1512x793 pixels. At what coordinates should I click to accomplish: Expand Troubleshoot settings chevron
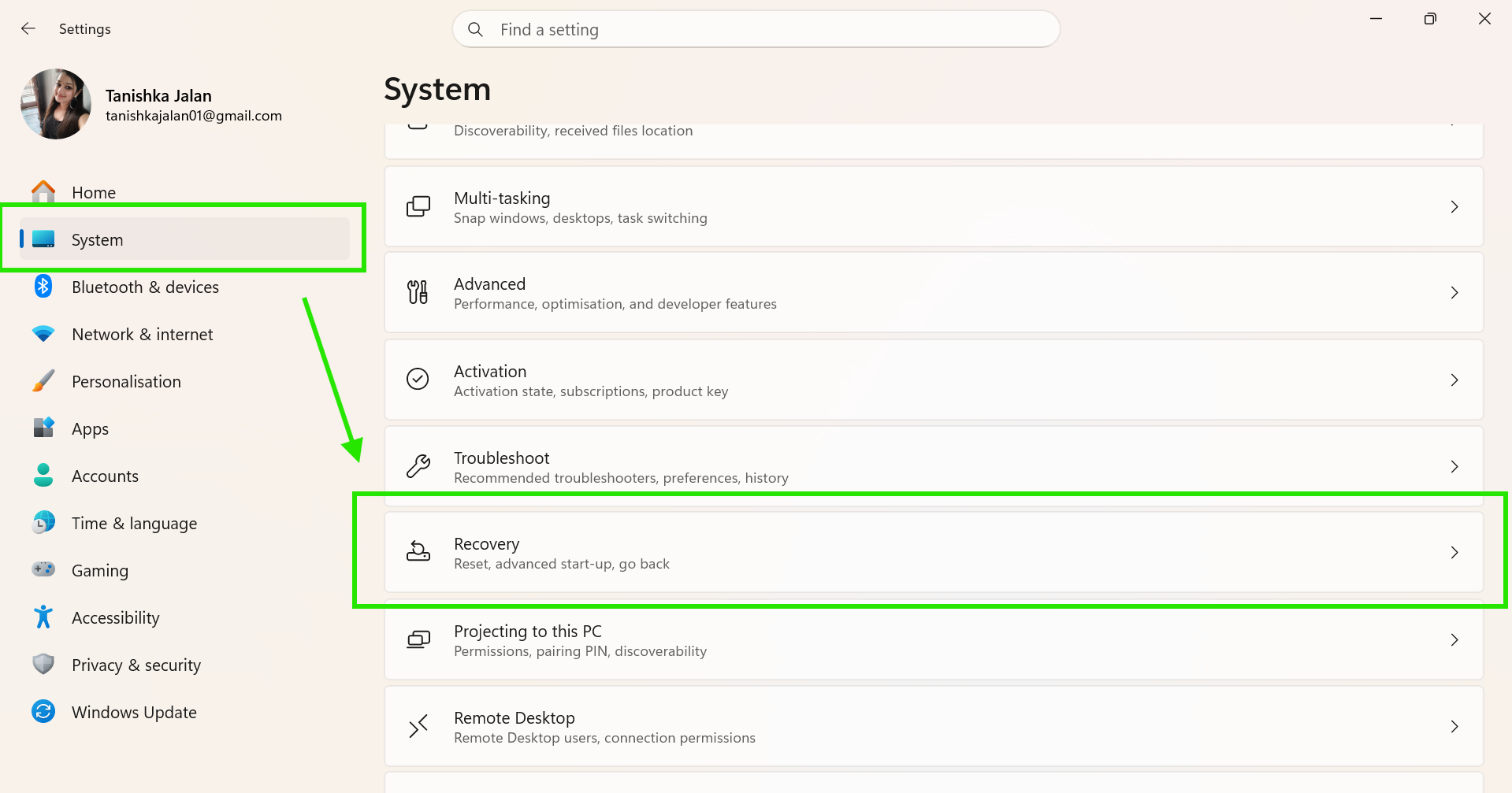(1454, 466)
